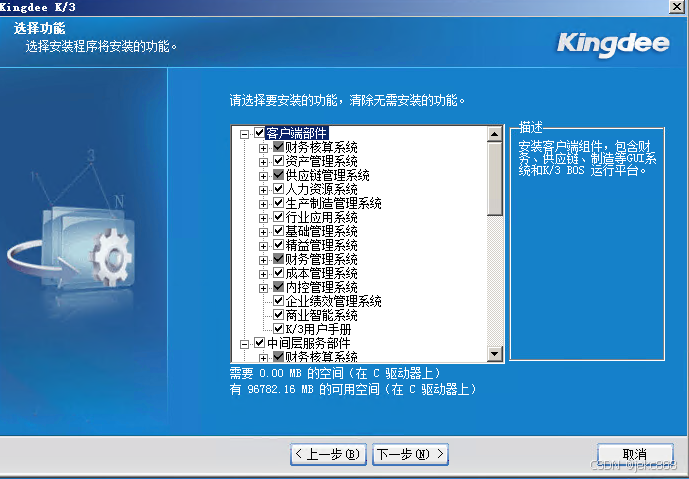Screen dimensions: 689x479
Task: Expand the 资产管理系统 node
Action: coord(263,162)
